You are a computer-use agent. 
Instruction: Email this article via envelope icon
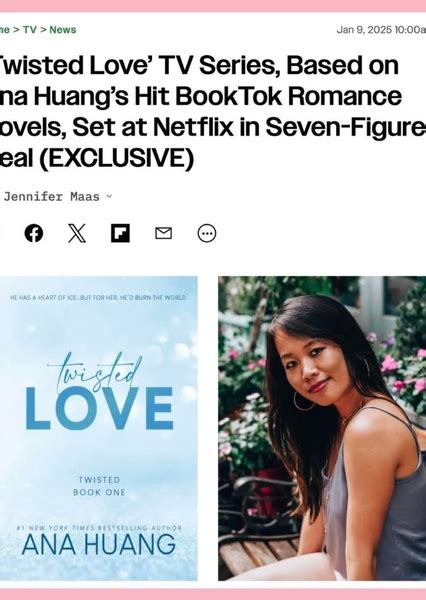click(x=163, y=233)
